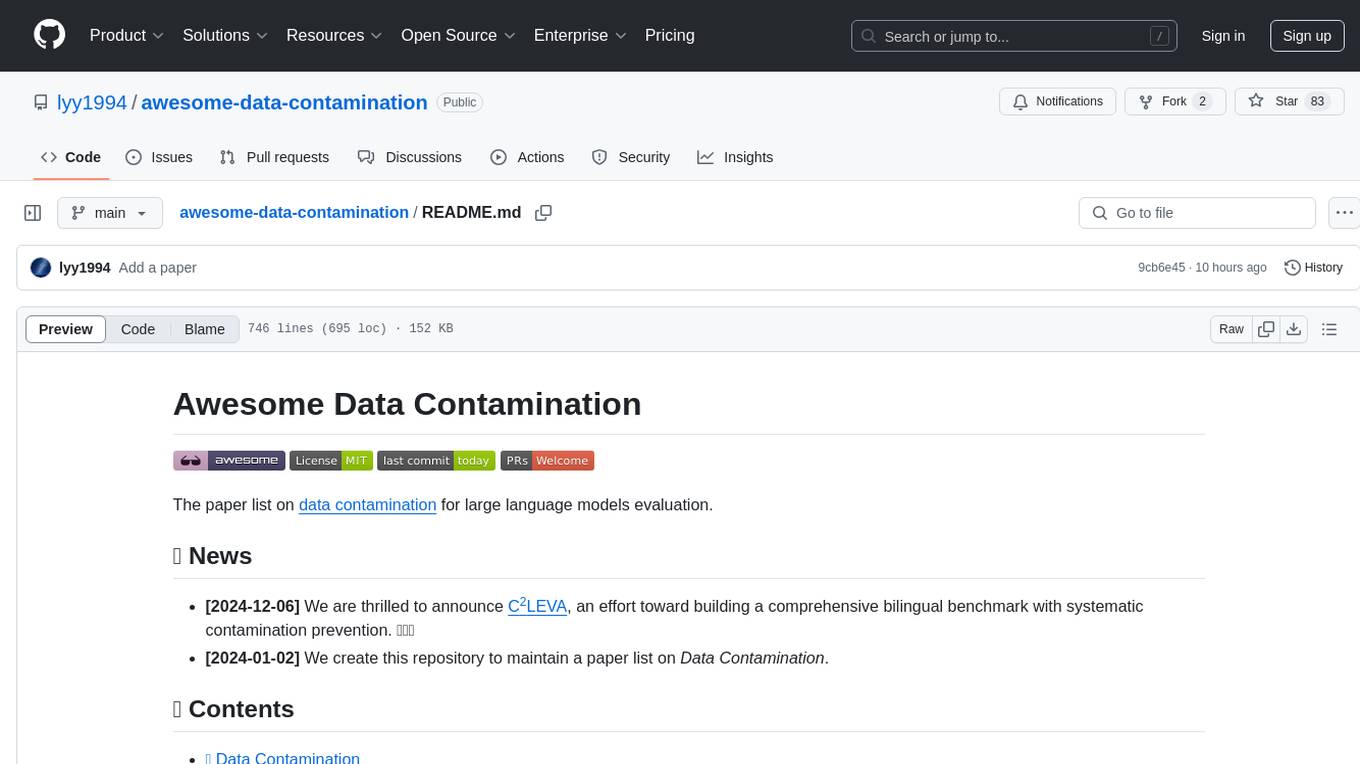Expand the Product menu
Viewport: 1360px width, 764px height.
[127, 35]
